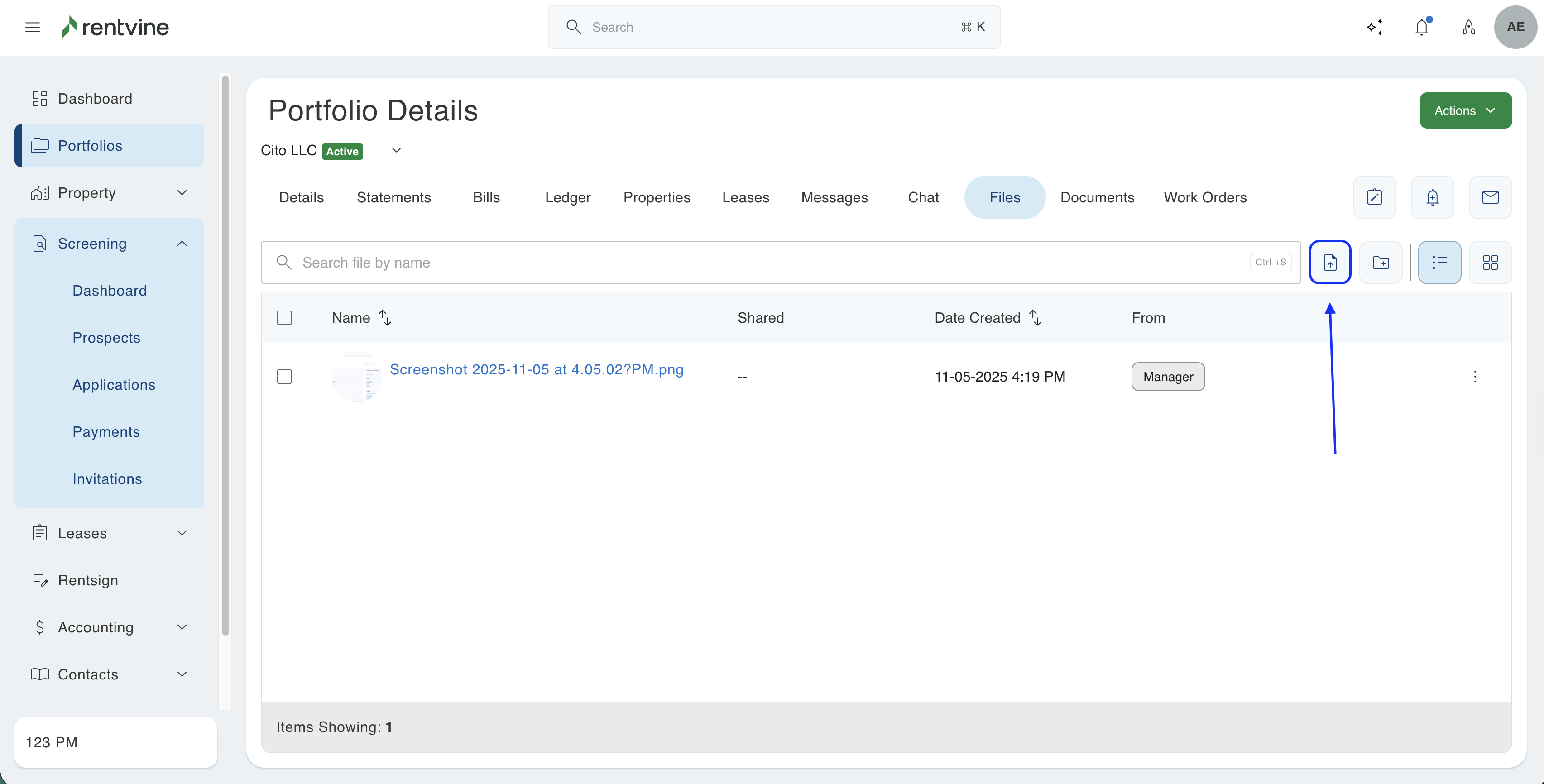Sort files by Date Created
The image size is (1544, 784).
(1035, 318)
